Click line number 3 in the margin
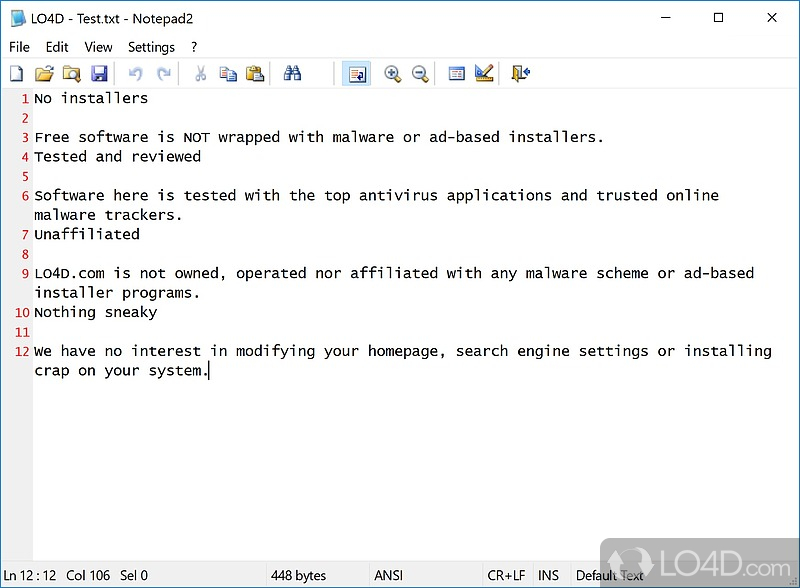 [25, 138]
